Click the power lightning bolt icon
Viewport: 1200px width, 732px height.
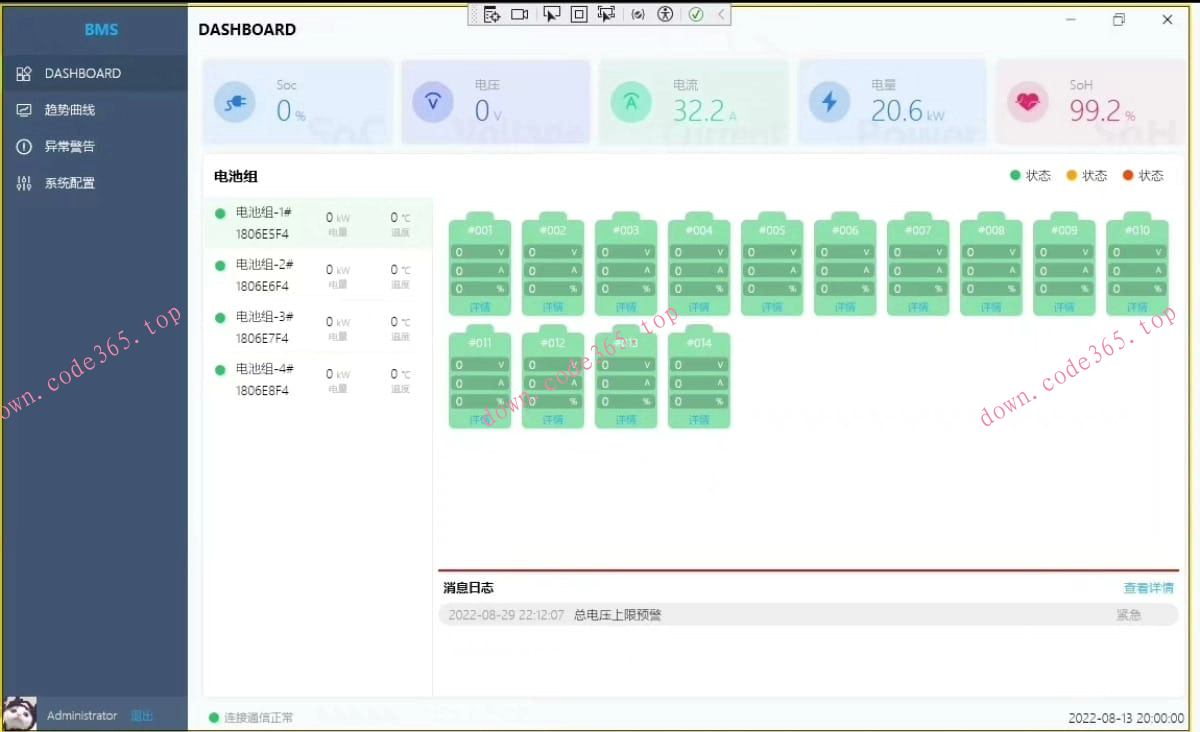(x=829, y=102)
